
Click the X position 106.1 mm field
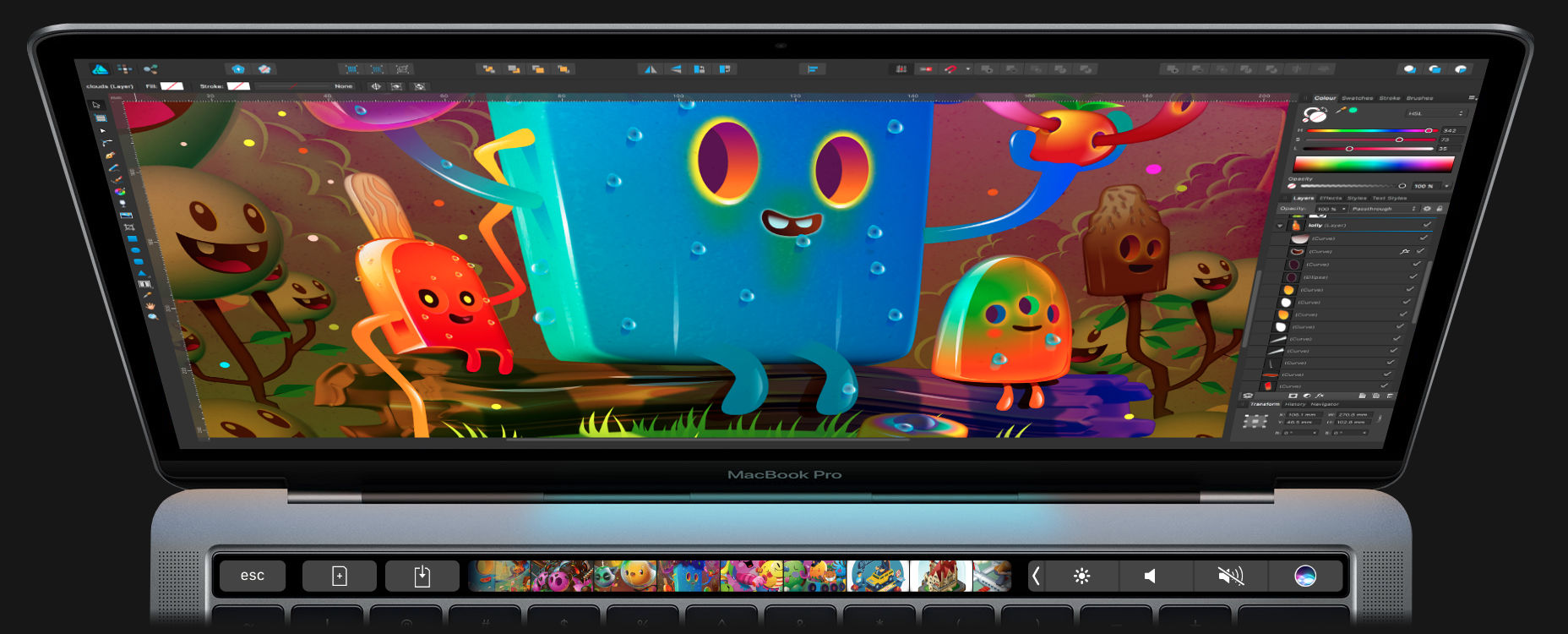(1304, 415)
